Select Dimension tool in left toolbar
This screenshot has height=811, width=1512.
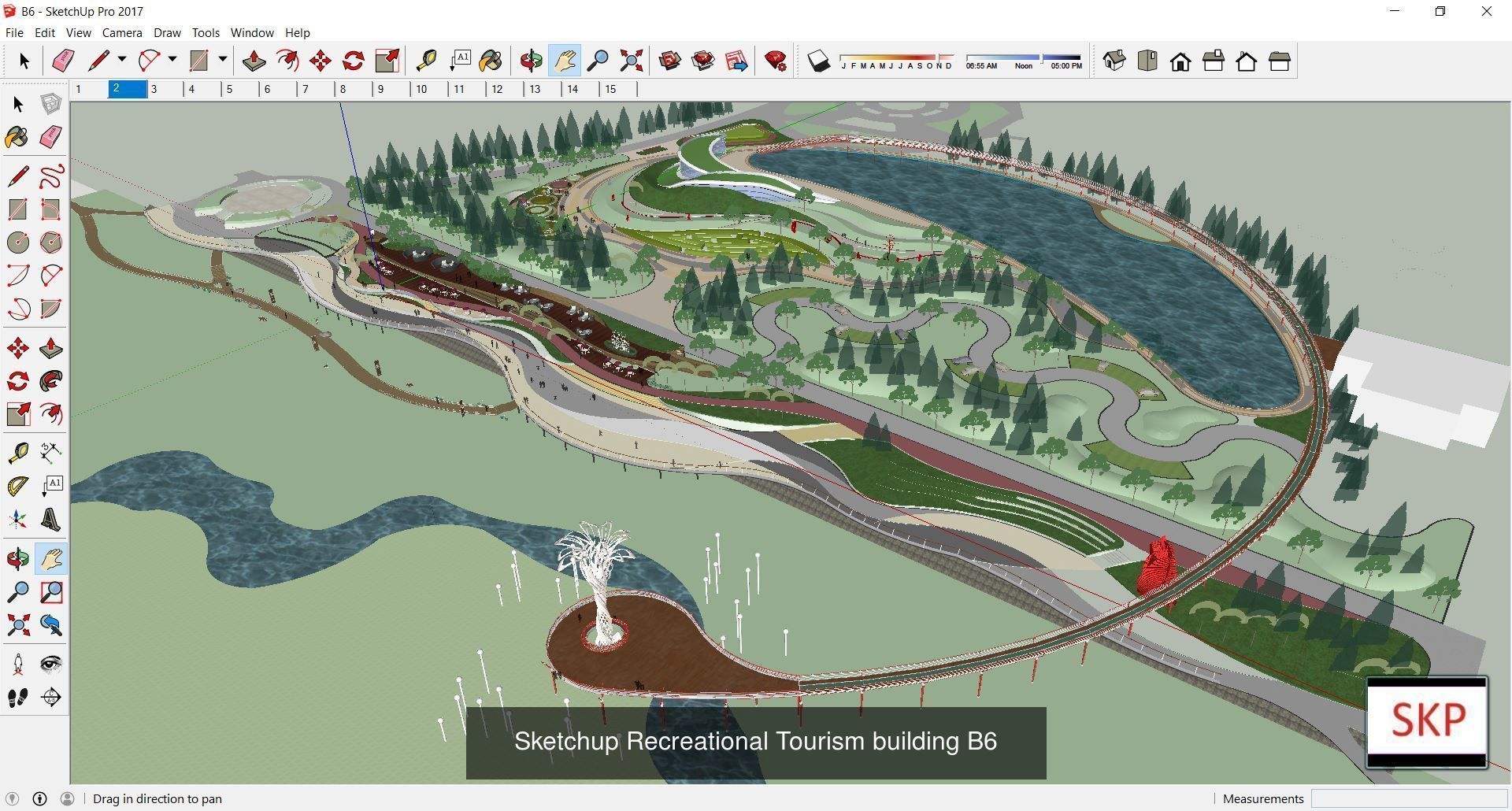click(x=50, y=452)
